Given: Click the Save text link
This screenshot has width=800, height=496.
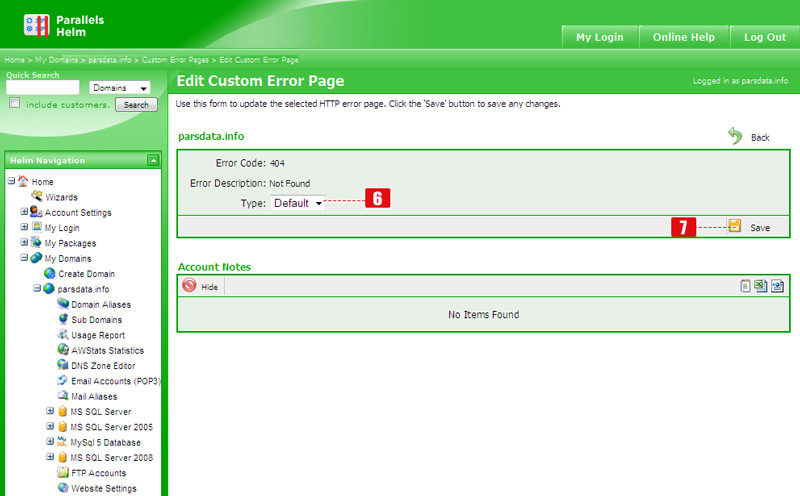Looking at the screenshot, I should point(760,228).
